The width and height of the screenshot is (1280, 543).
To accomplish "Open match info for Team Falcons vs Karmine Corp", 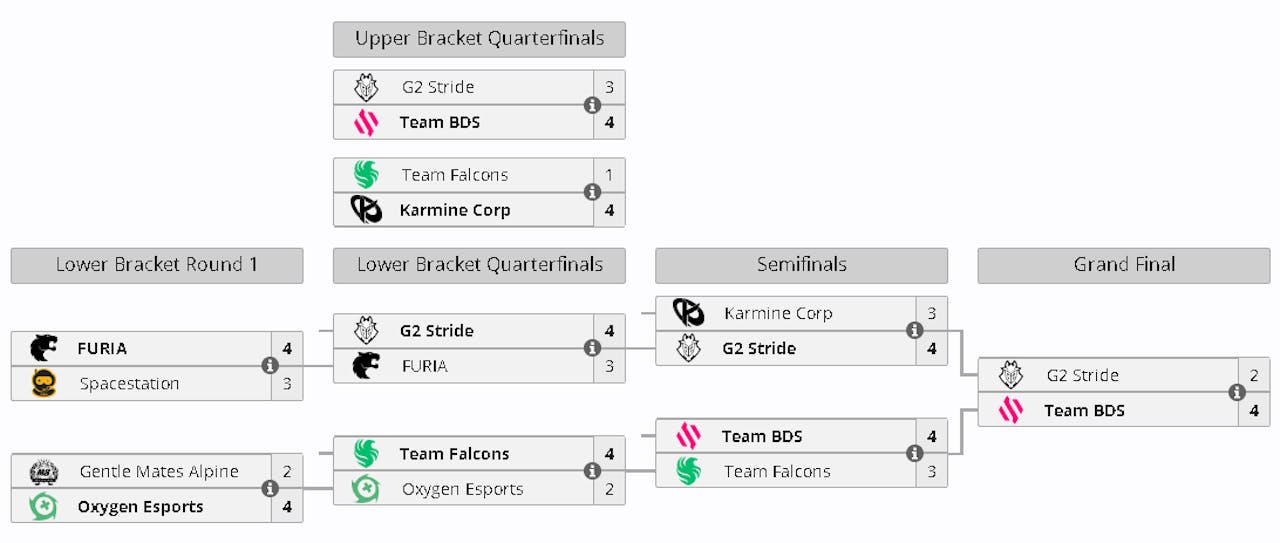I will (x=592, y=192).
